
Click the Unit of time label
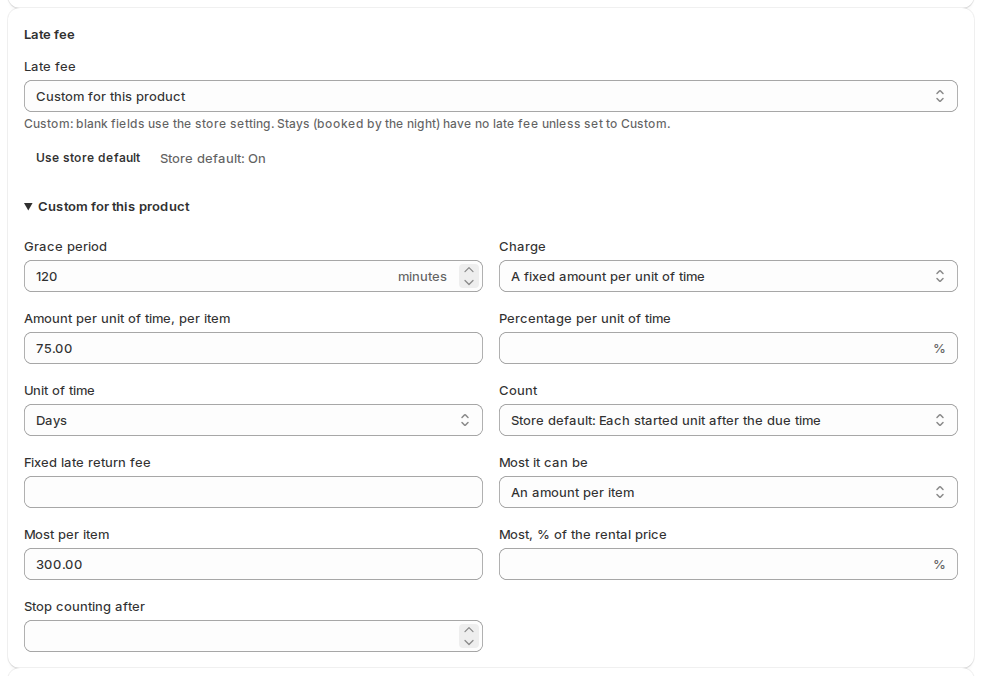pyautogui.click(x=59, y=391)
